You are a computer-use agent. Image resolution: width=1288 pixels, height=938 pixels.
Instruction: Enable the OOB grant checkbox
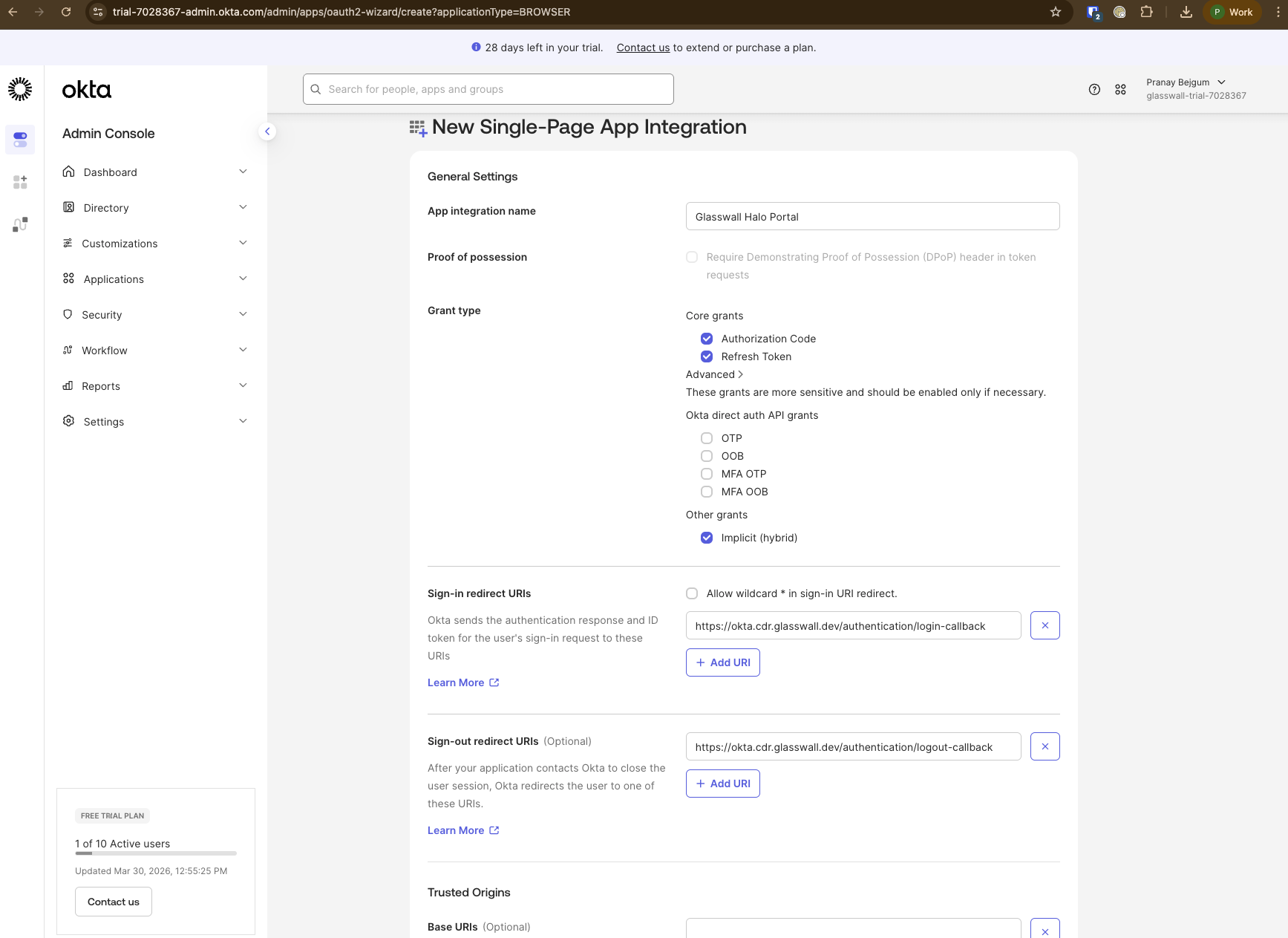pos(707,456)
